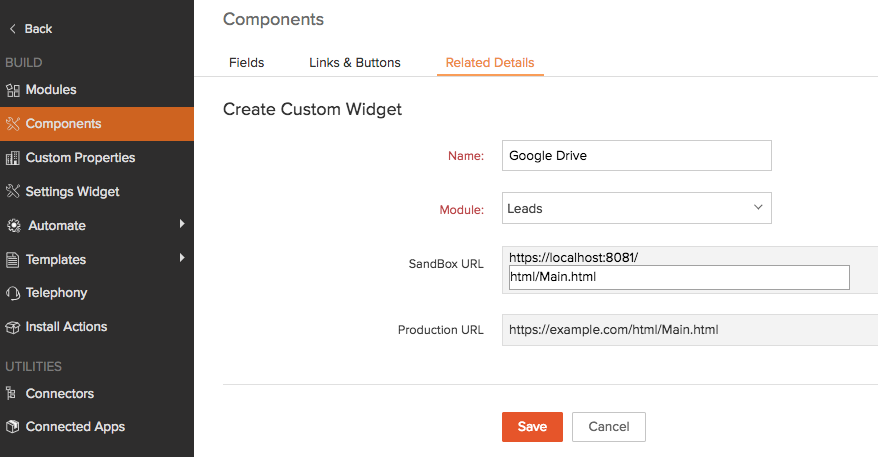Click the Install Actions box icon

tap(13, 327)
